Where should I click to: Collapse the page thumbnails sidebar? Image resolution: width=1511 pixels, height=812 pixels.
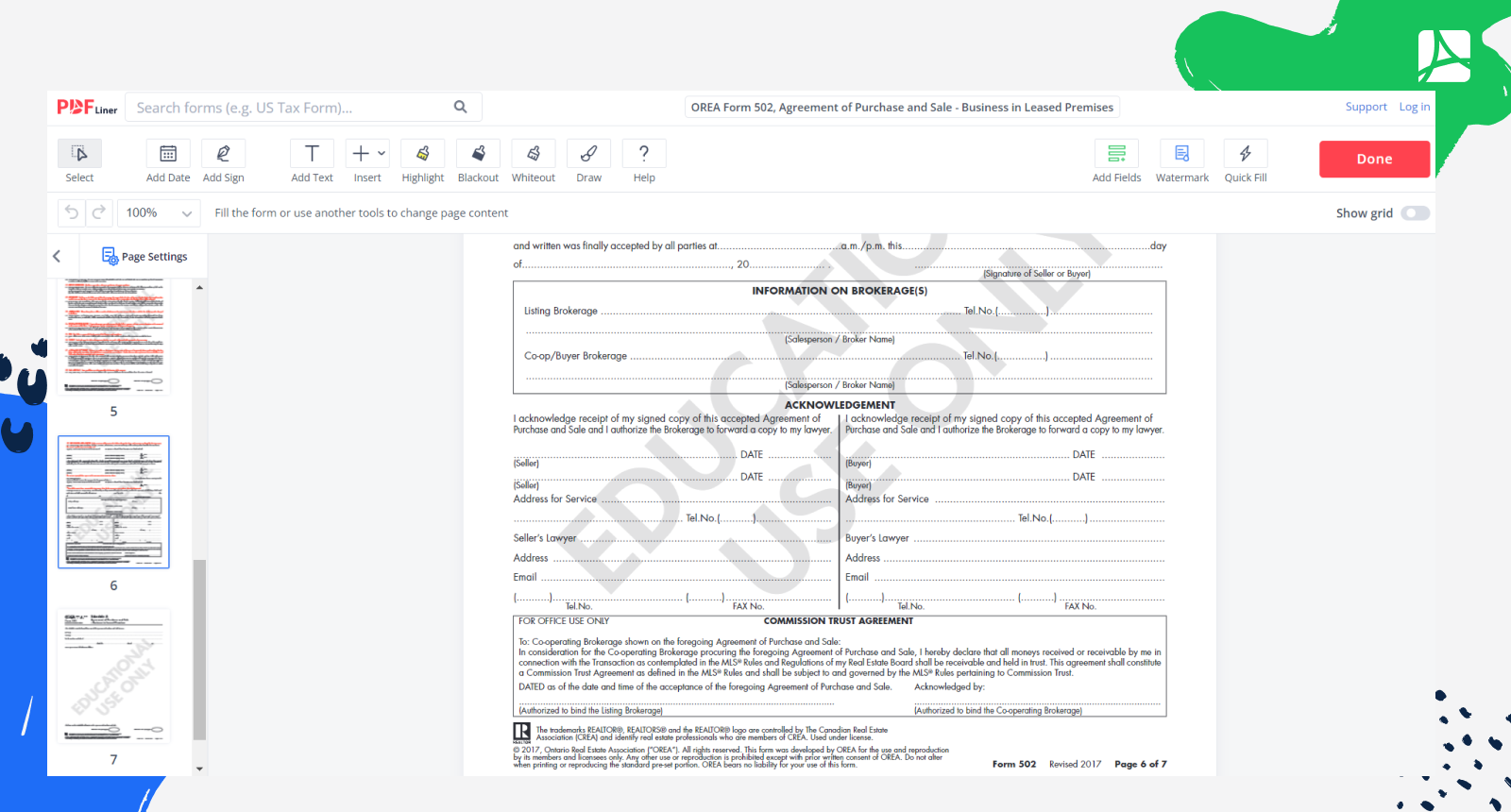[x=57, y=256]
